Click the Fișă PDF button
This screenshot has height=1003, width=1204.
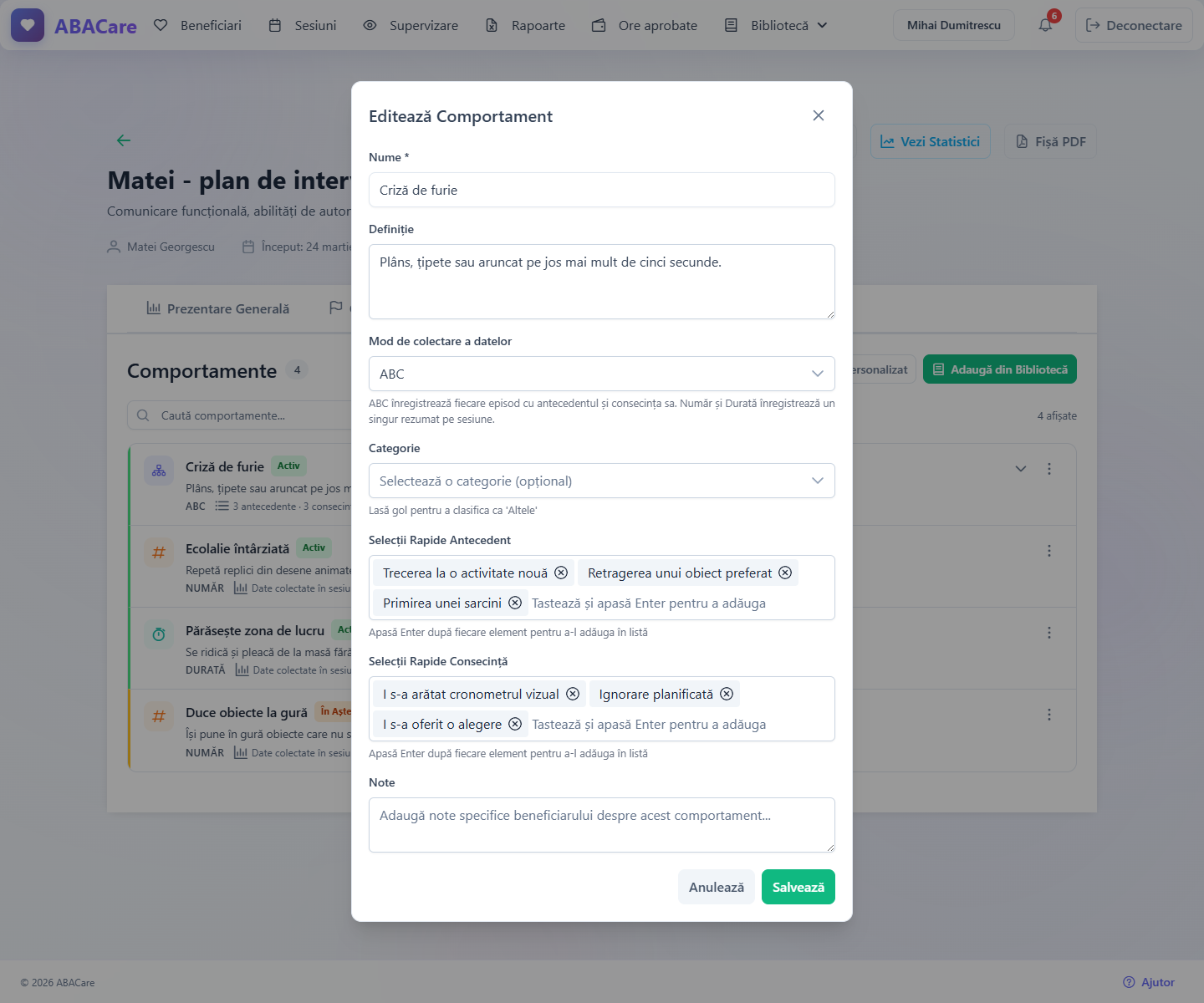1051,141
